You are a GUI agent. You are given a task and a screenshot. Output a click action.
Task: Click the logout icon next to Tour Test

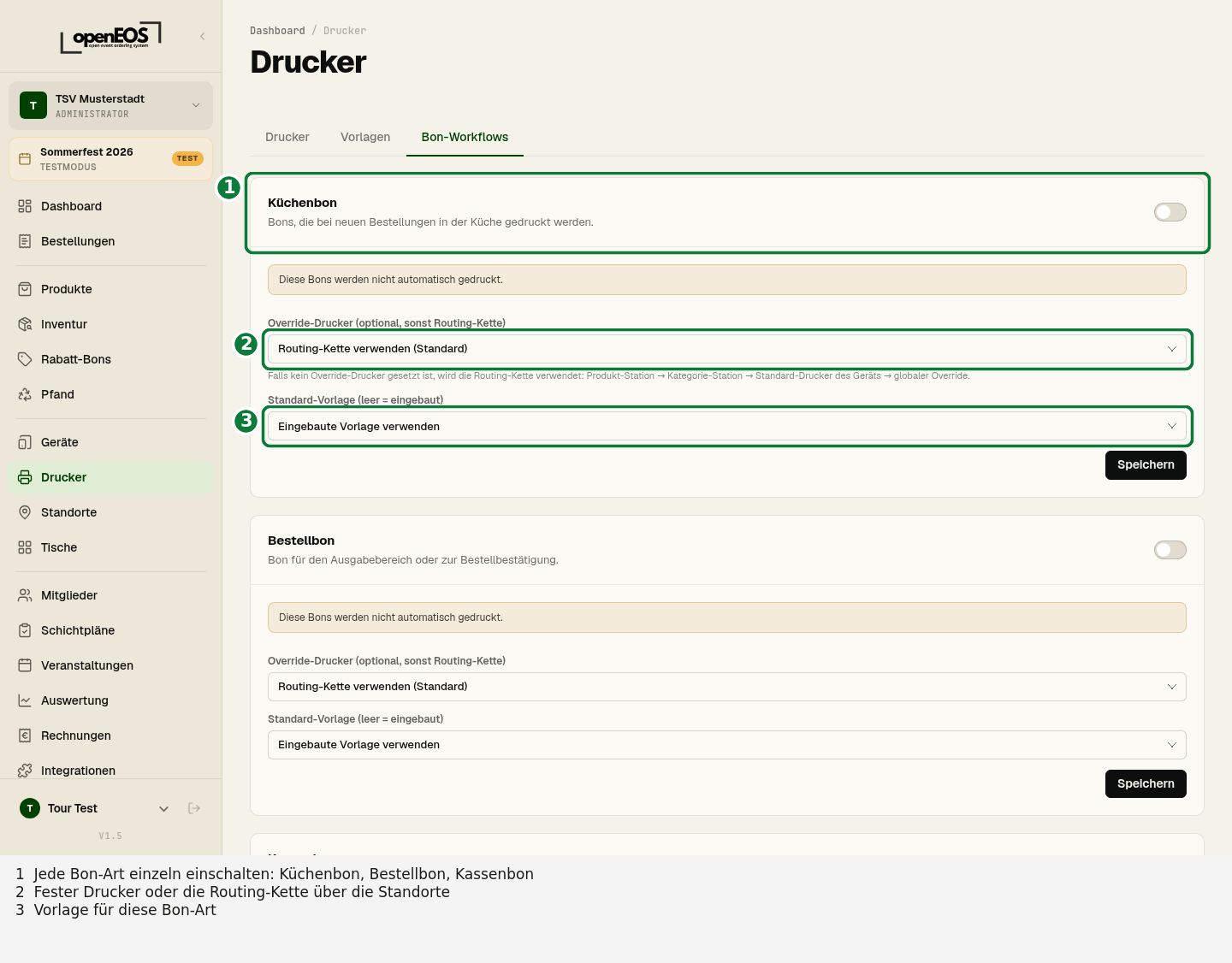pyautogui.click(x=194, y=808)
